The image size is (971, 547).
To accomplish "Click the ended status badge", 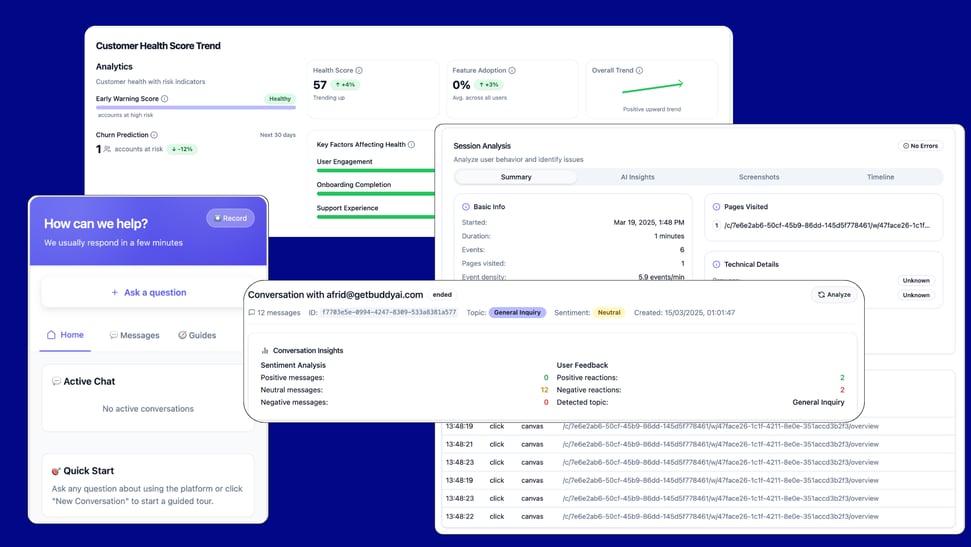I will [442, 295].
